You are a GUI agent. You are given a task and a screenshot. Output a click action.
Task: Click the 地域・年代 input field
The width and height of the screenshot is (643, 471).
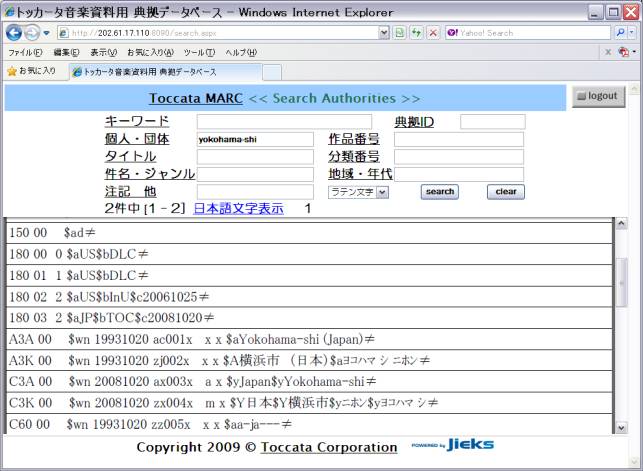pos(459,174)
